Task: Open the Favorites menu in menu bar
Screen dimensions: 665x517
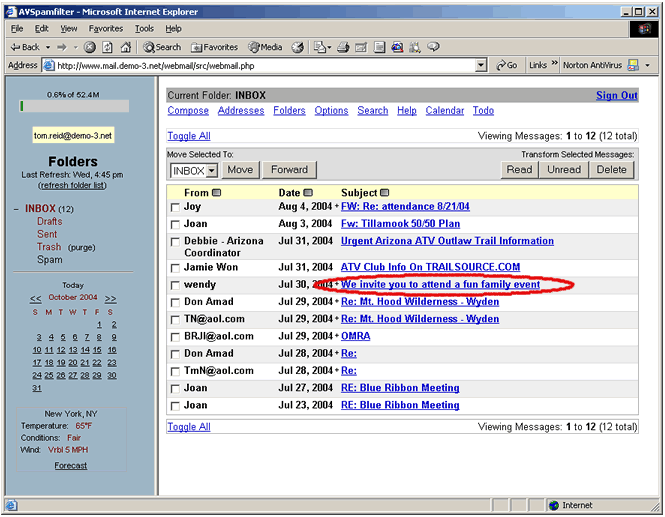Action: click(x=105, y=29)
